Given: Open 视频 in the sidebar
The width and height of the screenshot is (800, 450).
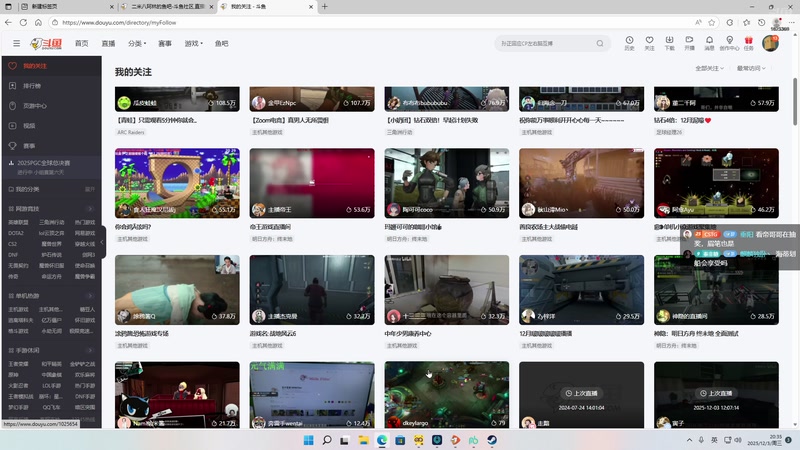Looking at the screenshot, I should pyautogui.click(x=52, y=126).
